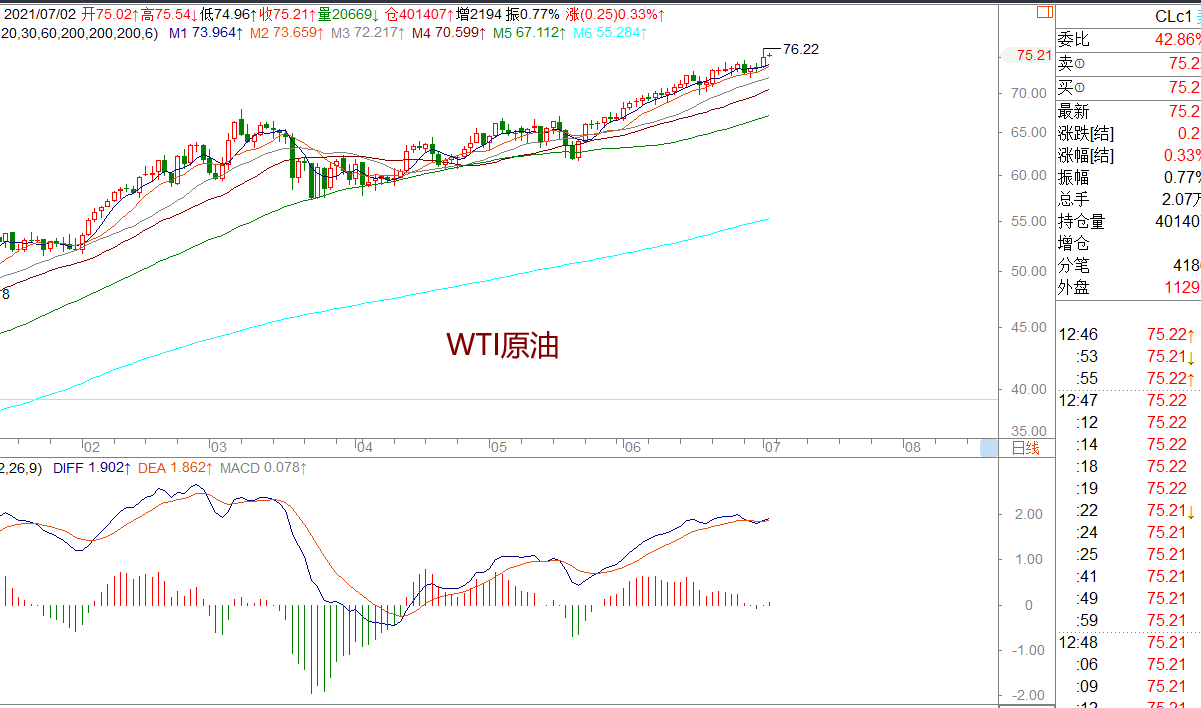Image resolution: width=1201 pixels, height=708 pixels.
Task: Click the 量20669 volume value
Action: click(x=348, y=15)
